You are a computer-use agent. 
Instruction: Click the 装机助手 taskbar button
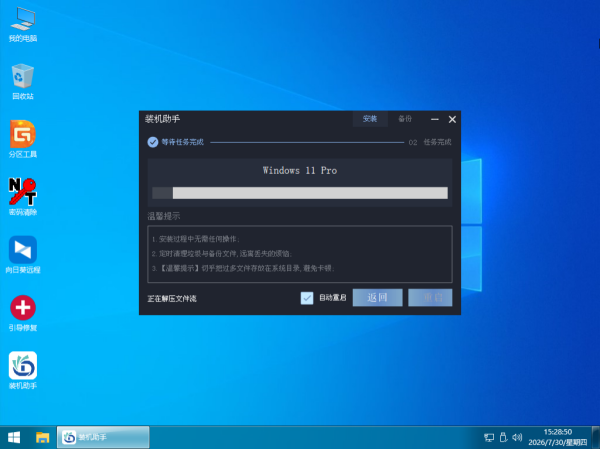click(103, 437)
